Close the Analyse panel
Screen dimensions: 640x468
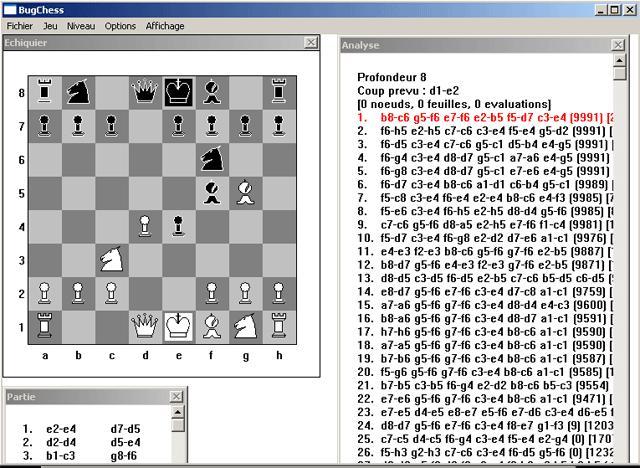click(x=618, y=45)
